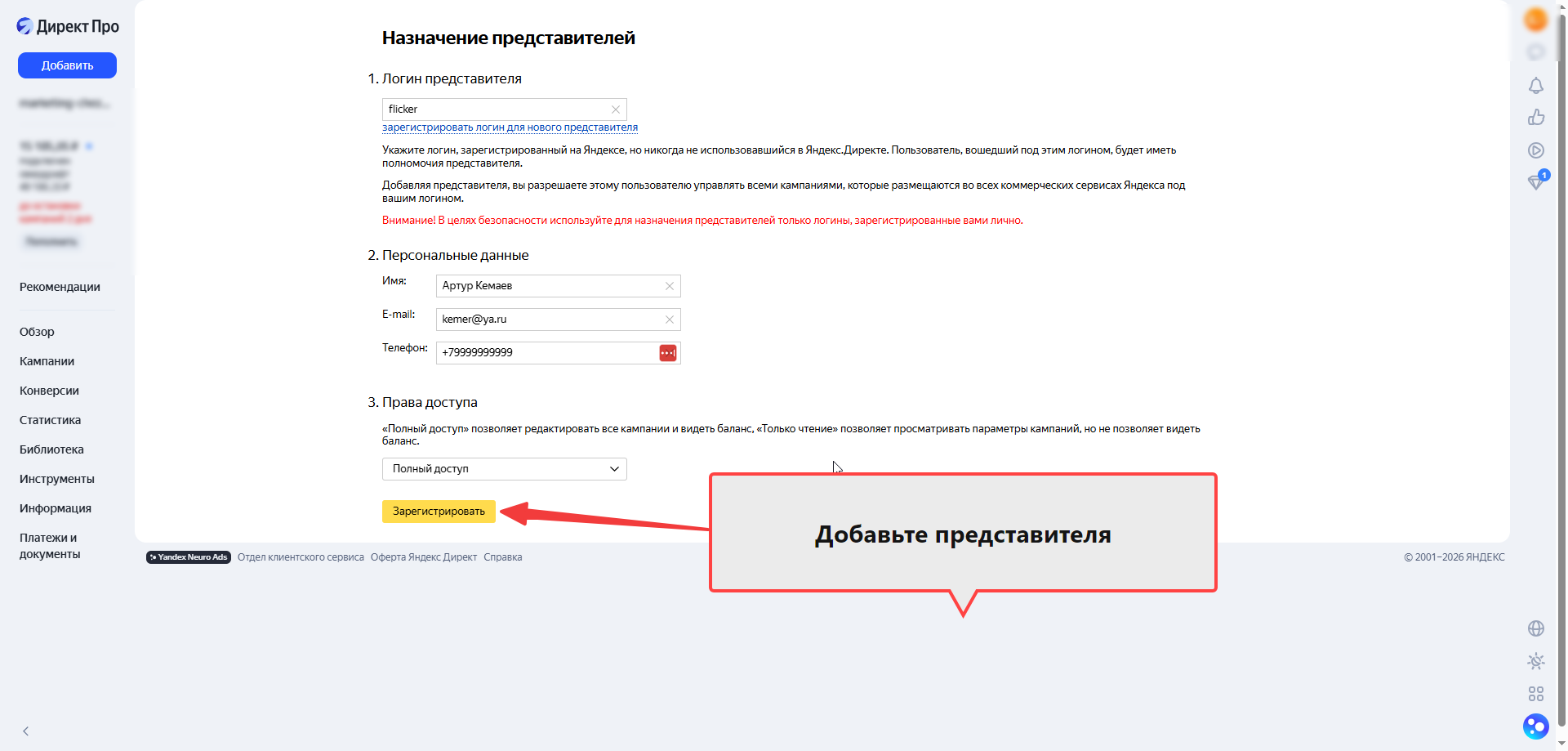Viewport: 1568px width, 751px height.
Task: Click the thumbs-up feedback icon
Action: (1535, 118)
